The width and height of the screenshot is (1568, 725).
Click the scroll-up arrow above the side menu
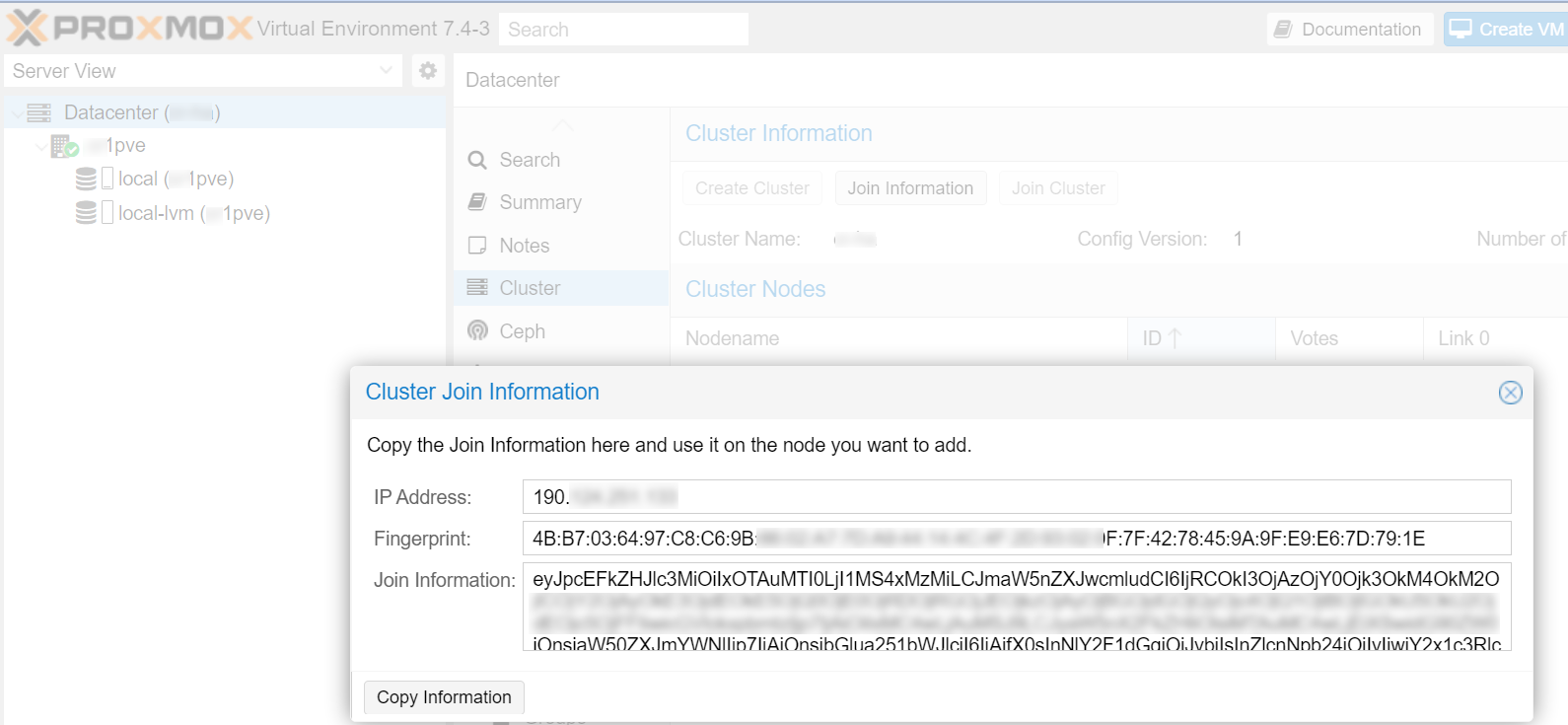(561, 125)
